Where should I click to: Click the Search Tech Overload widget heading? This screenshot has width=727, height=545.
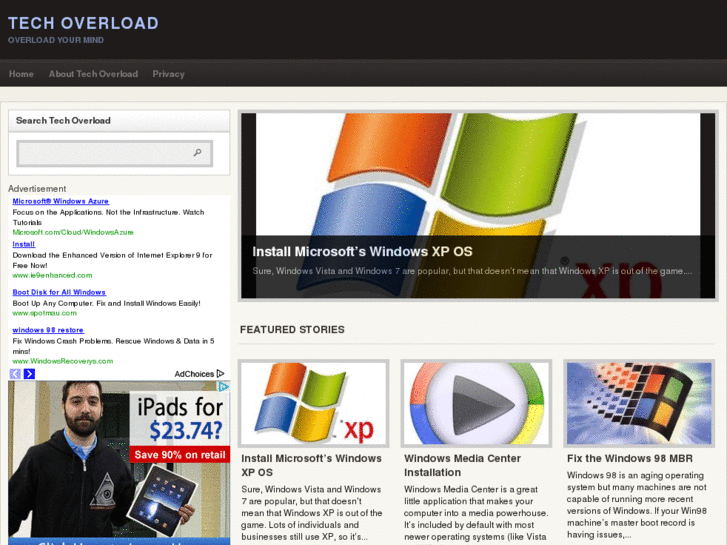[x=63, y=121]
